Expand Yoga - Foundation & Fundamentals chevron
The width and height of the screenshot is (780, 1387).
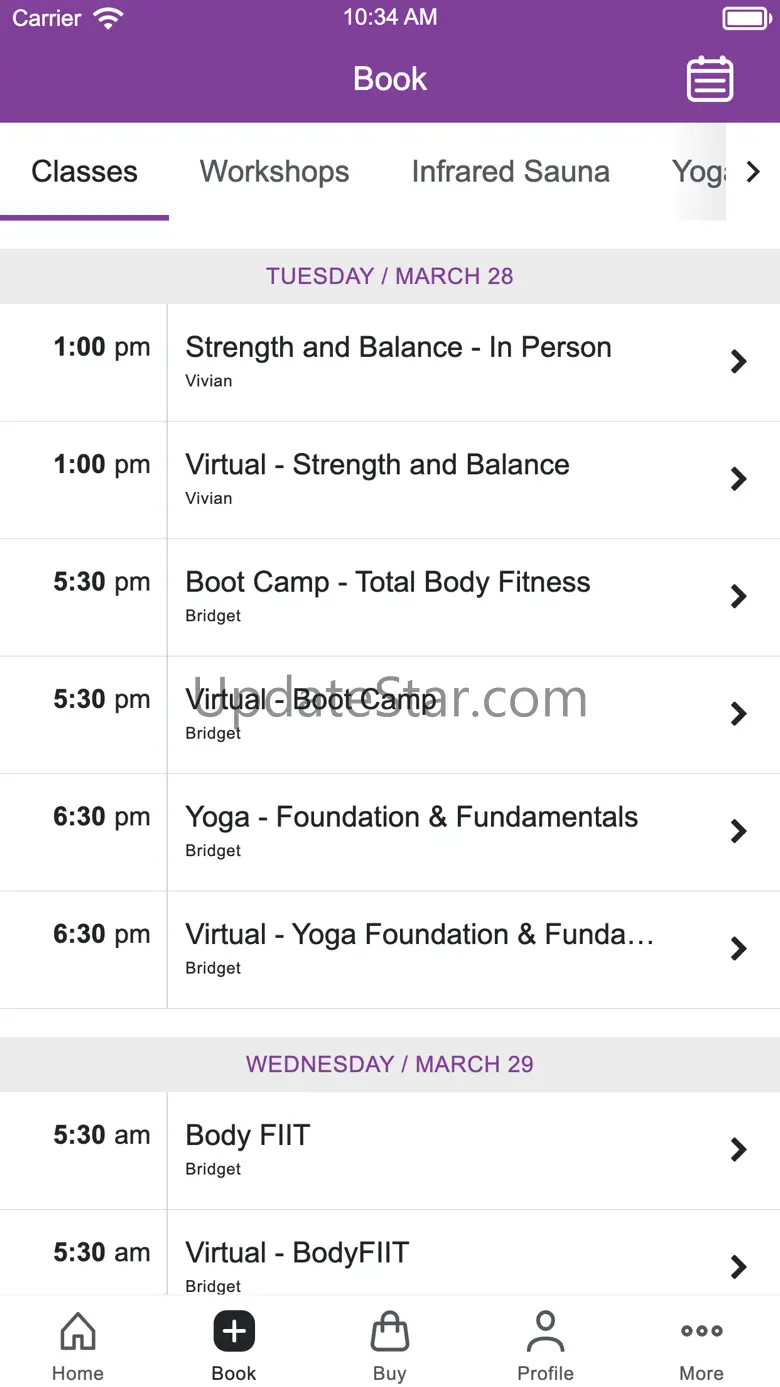coord(738,831)
